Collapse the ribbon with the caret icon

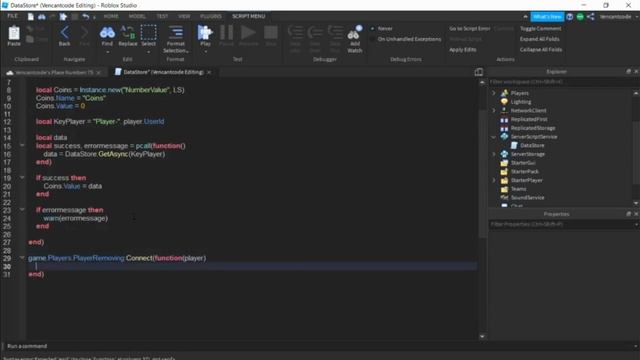[525, 17]
